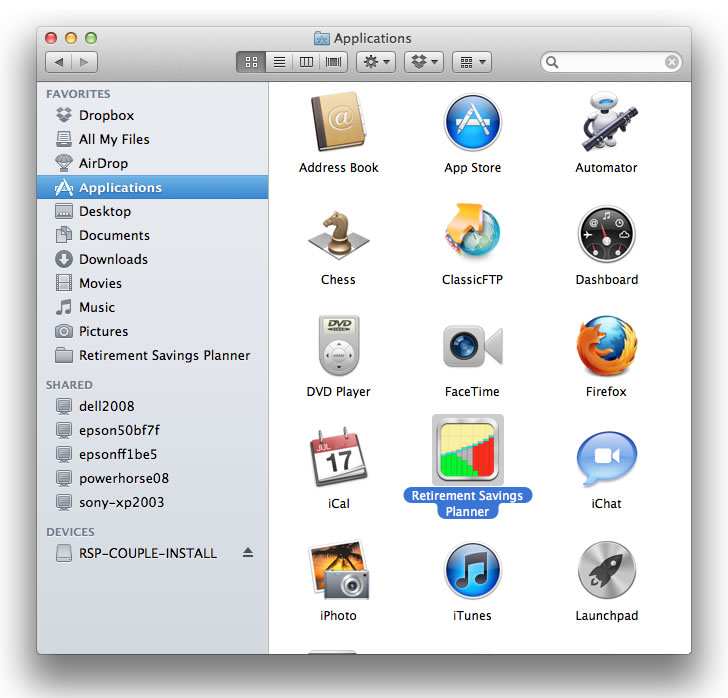Open All My Files in sidebar
The image size is (728, 698).
point(152,139)
